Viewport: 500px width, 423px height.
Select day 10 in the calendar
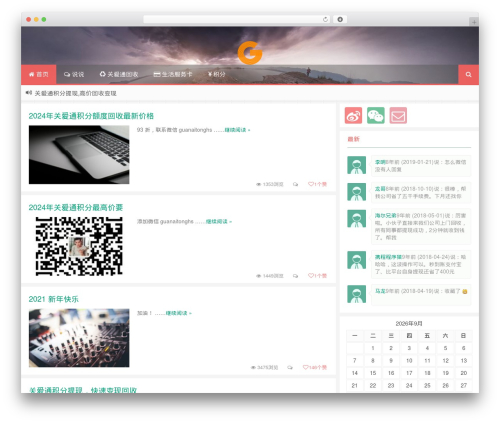(x=409, y=360)
